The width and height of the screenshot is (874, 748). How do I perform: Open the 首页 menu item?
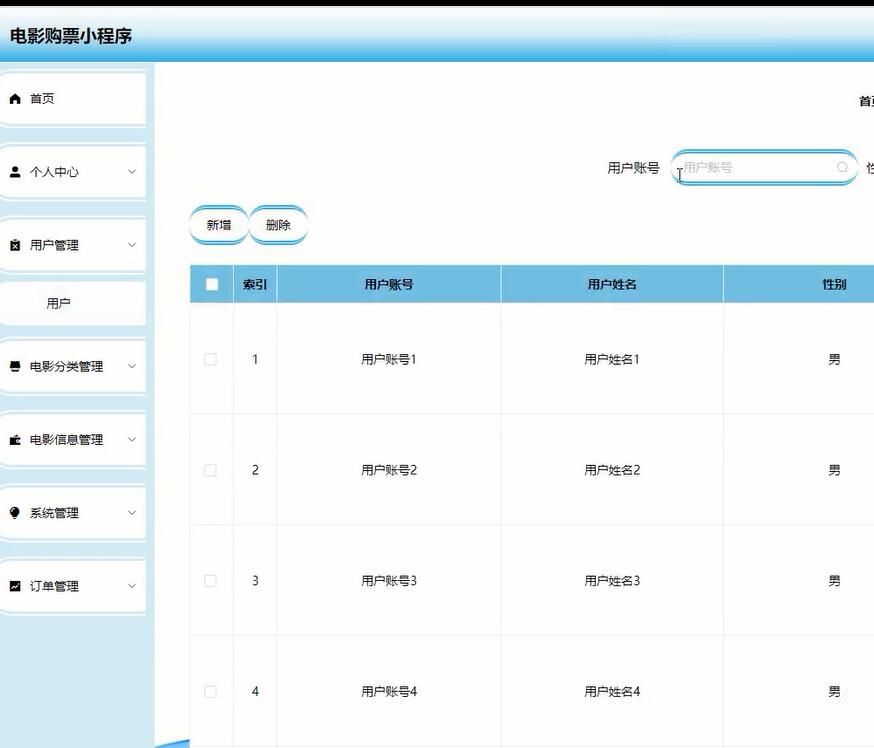(72, 99)
